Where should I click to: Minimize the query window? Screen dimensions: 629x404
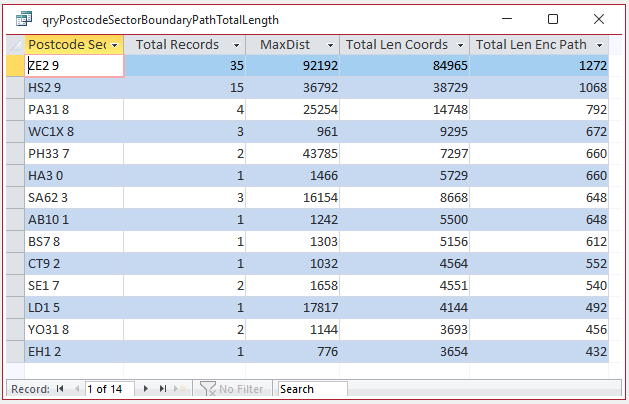pyautogui.click(x=507, y=19)
